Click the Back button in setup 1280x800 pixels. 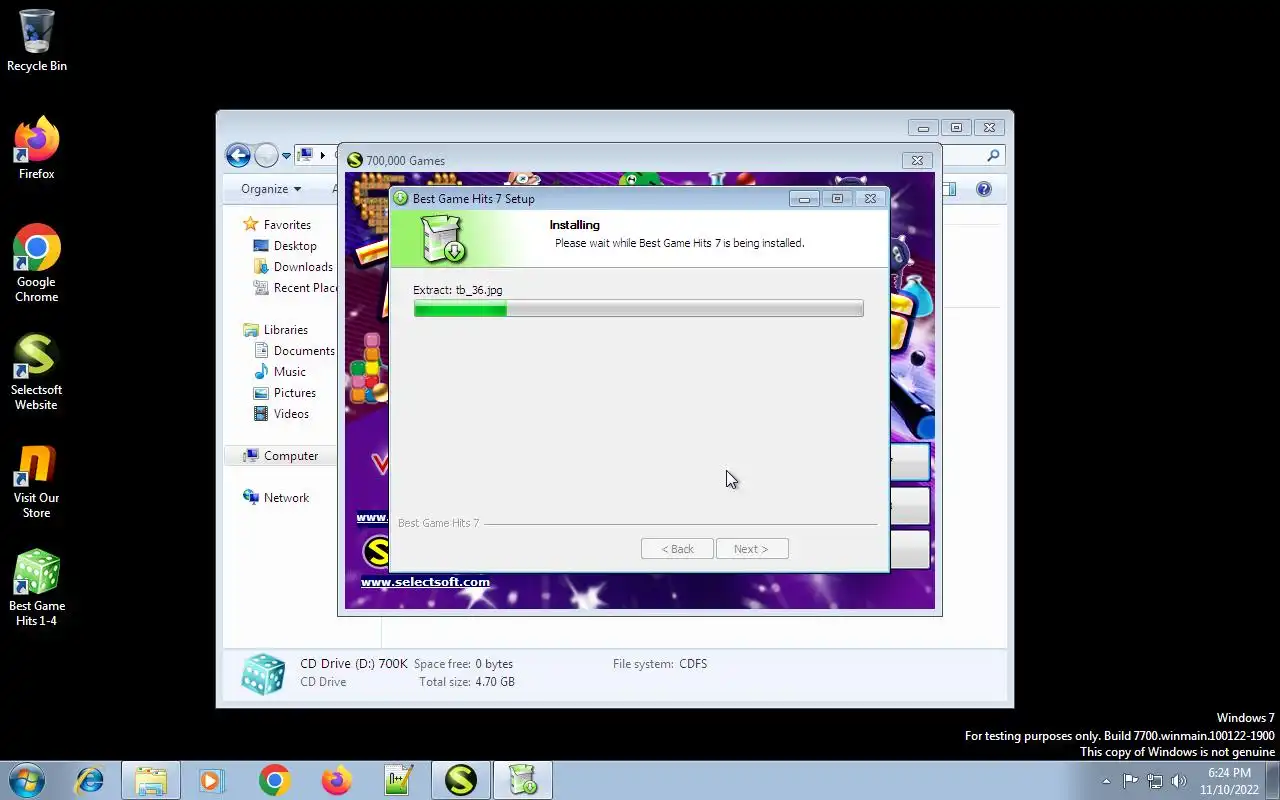(677, 549)
